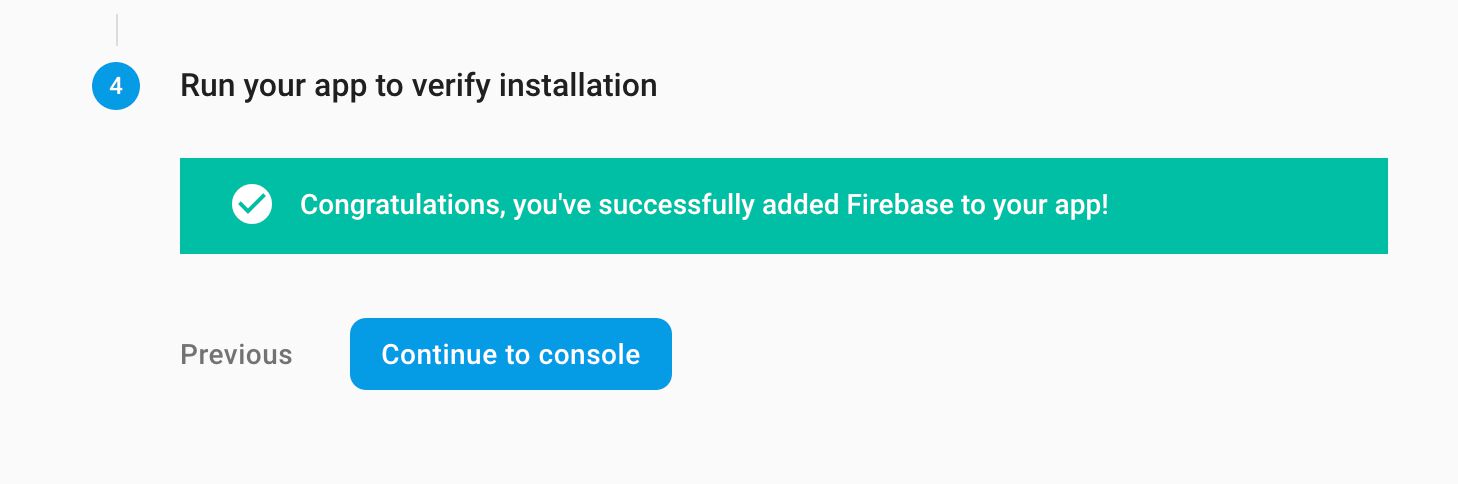Screen dimensions: 1458x484
Task: Click the round checkmark badge in banner
Action: coord(252,205)
